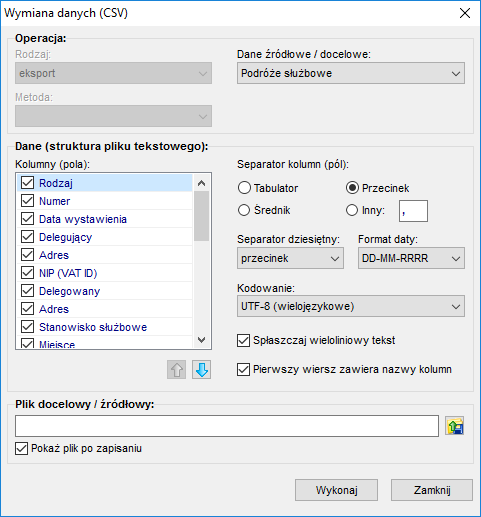Image resolution: width=481 pixels, height=517 pixels.
Task: Click column list scroll-up arrow
Action: coord(201,183)
